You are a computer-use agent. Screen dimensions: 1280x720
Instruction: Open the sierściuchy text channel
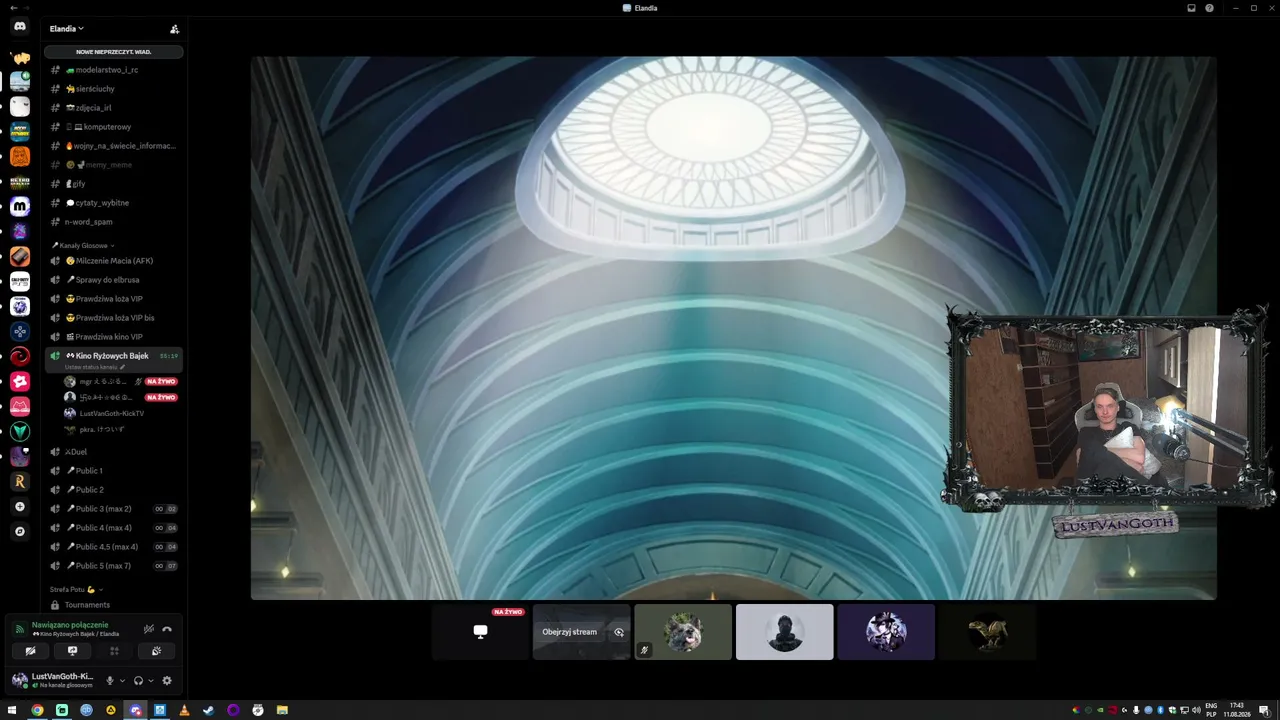[114, 89]
